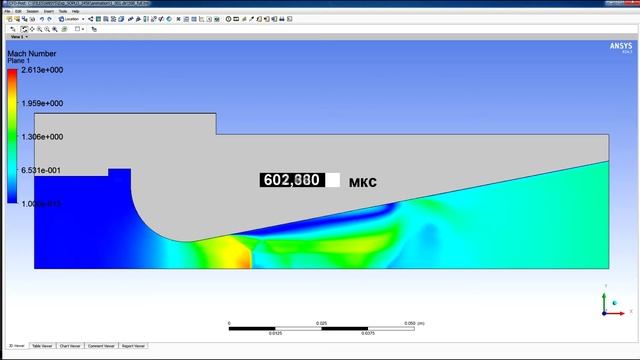Click the viewer toolbar's last icon
Image resolution: width=640 pixels, height=360 pixels.
[x=94, y=29]
